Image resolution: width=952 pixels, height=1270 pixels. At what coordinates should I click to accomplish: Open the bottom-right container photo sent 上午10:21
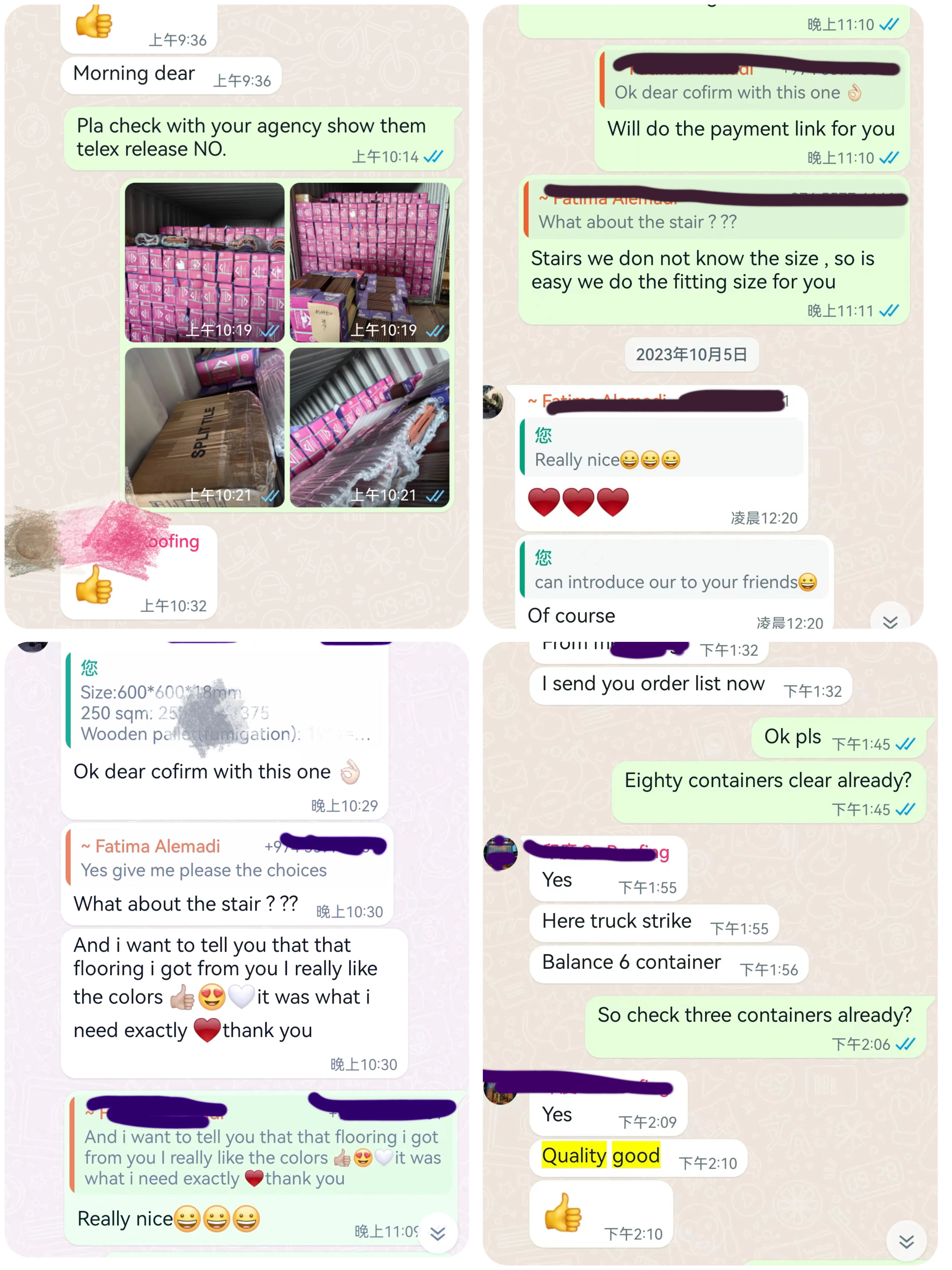pos(370,428)
